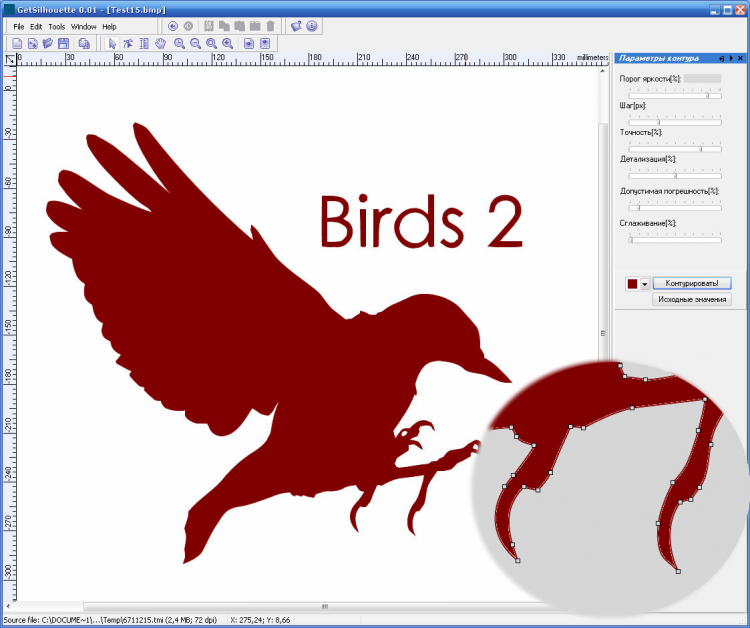Click the greyed-out Delete trash icon
Viewport: 750px width, 628px height.
270,26
